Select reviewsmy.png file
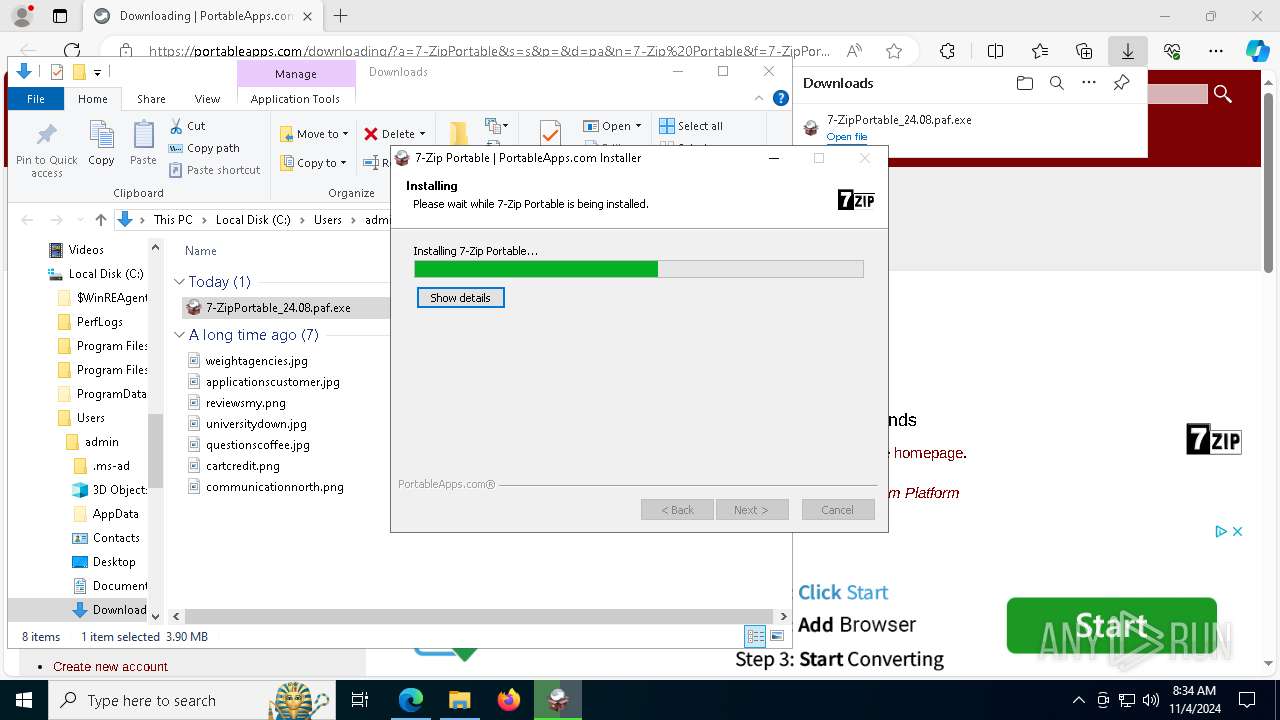This screenshot has height=720, width=1280. (246, 403)
